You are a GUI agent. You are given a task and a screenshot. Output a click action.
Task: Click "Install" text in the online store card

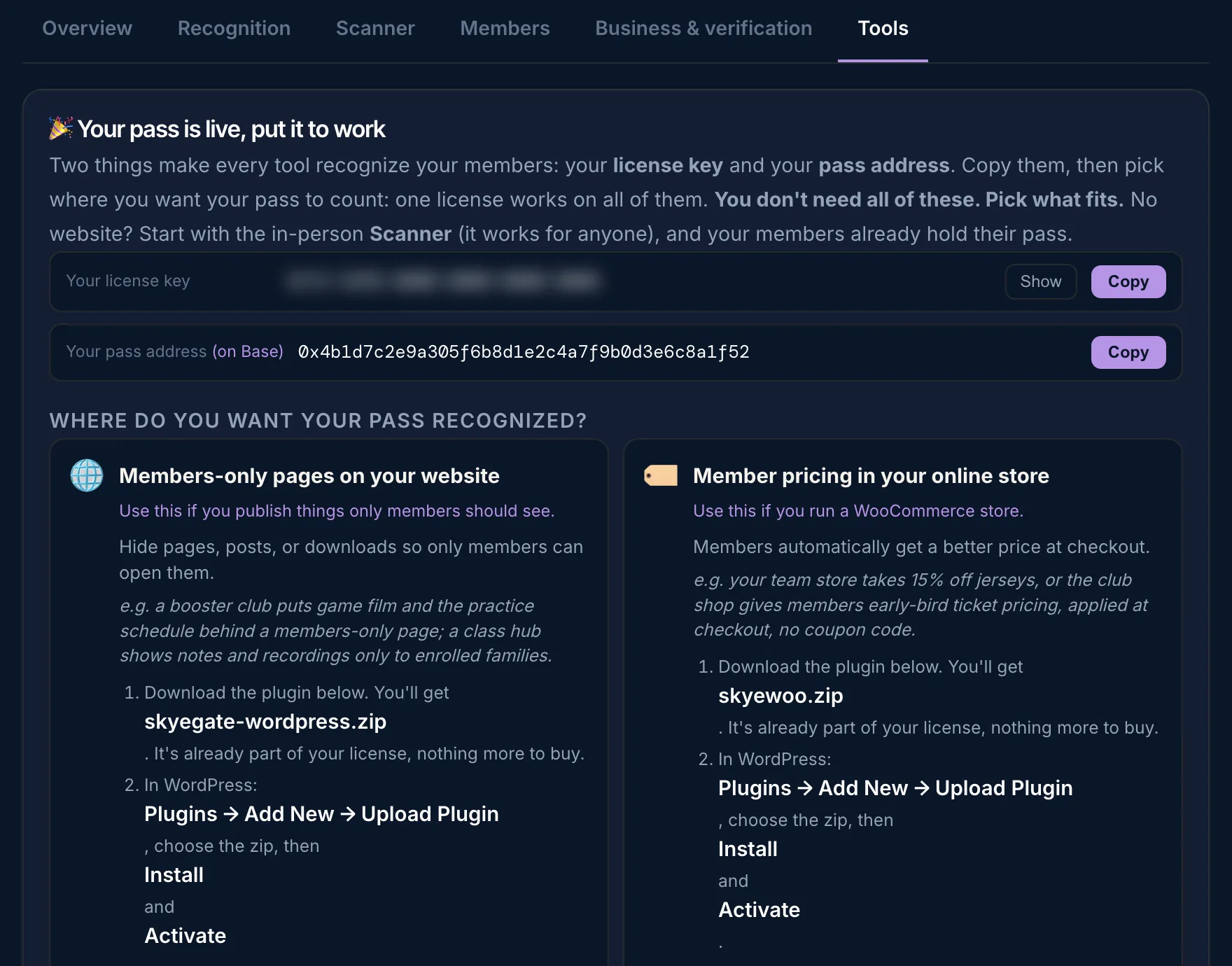(748, 849)
